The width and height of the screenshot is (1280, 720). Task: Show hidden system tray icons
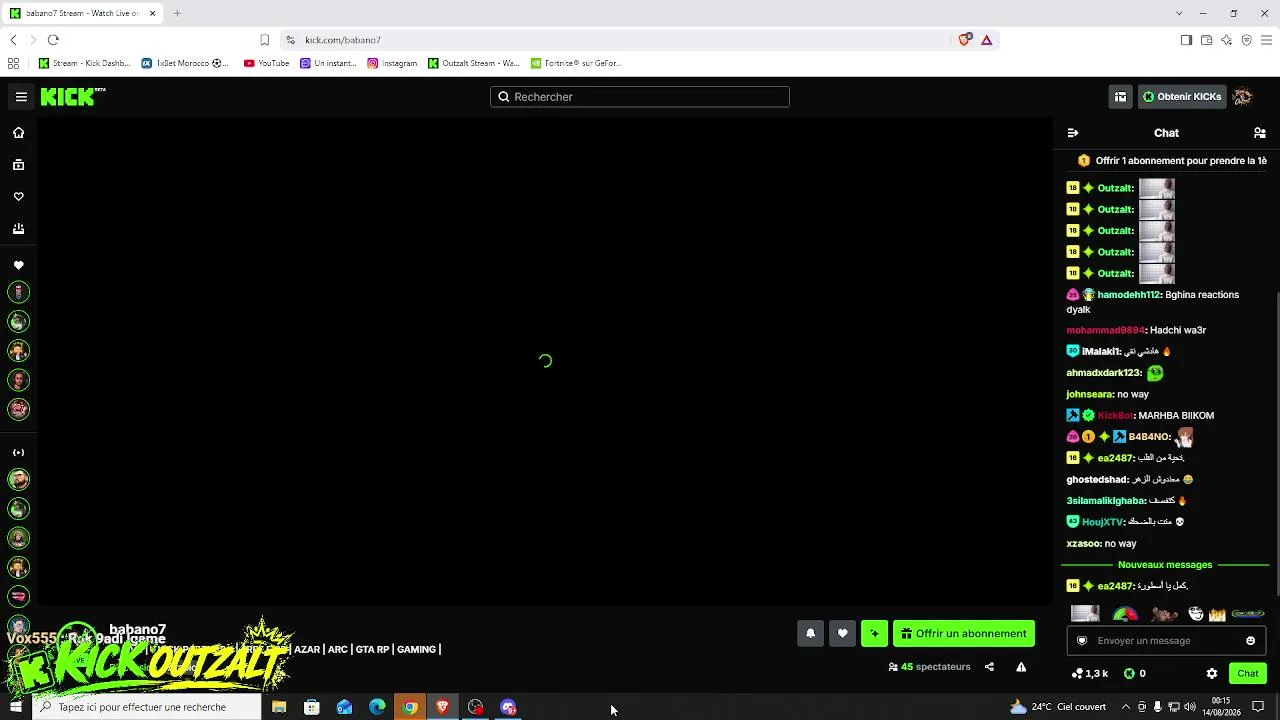click(x=1126, y=707)
